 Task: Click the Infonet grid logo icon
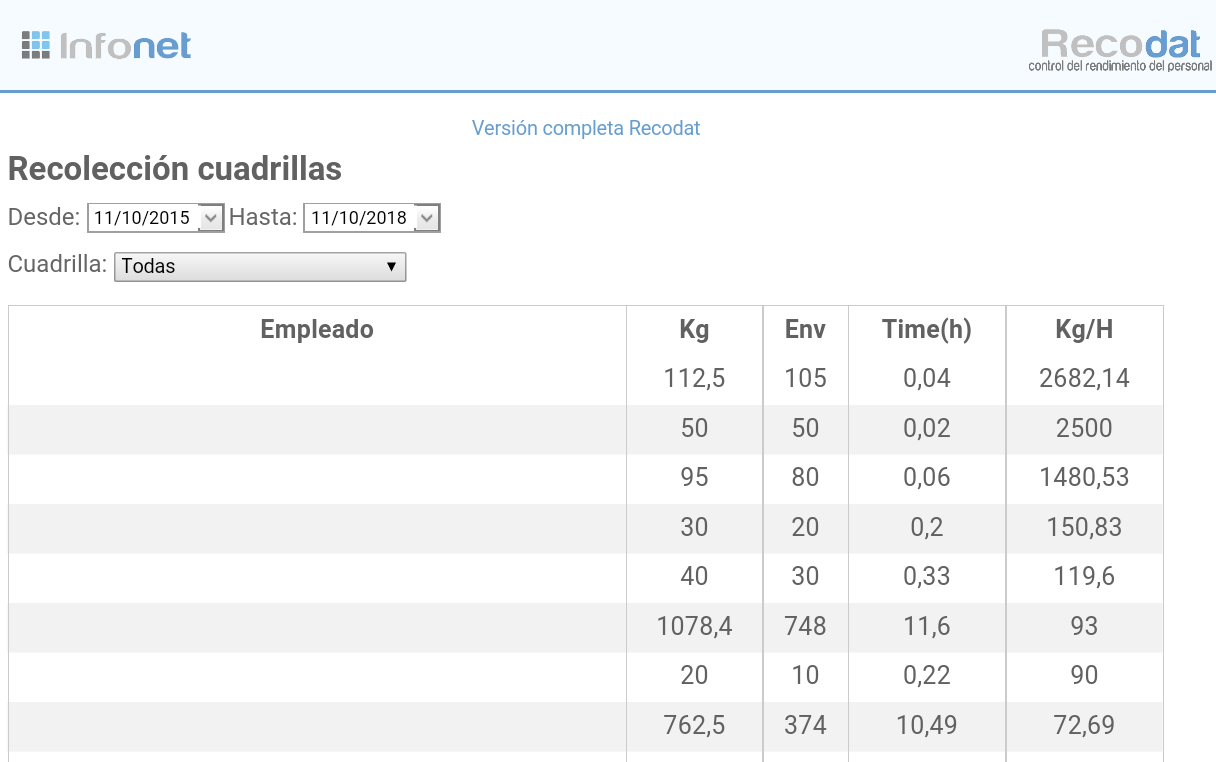35,45
